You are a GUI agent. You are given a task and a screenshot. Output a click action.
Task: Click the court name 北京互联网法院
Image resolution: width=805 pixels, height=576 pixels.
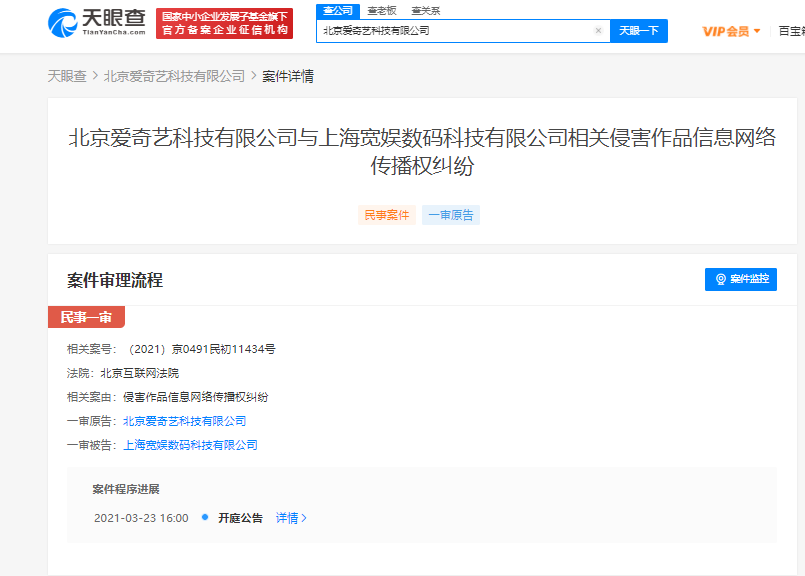140,373
